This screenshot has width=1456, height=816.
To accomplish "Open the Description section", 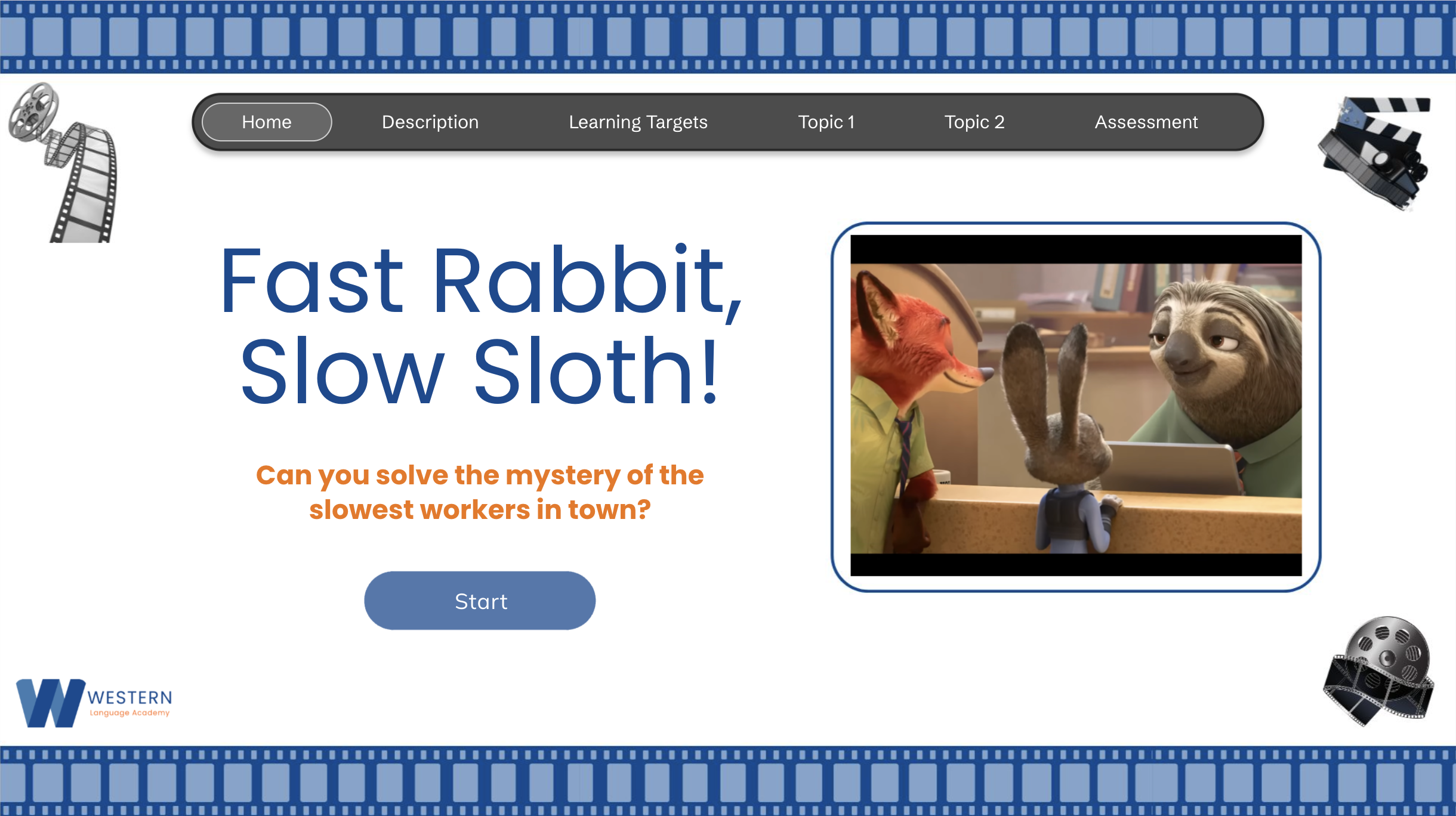I will tap(430, 122).
